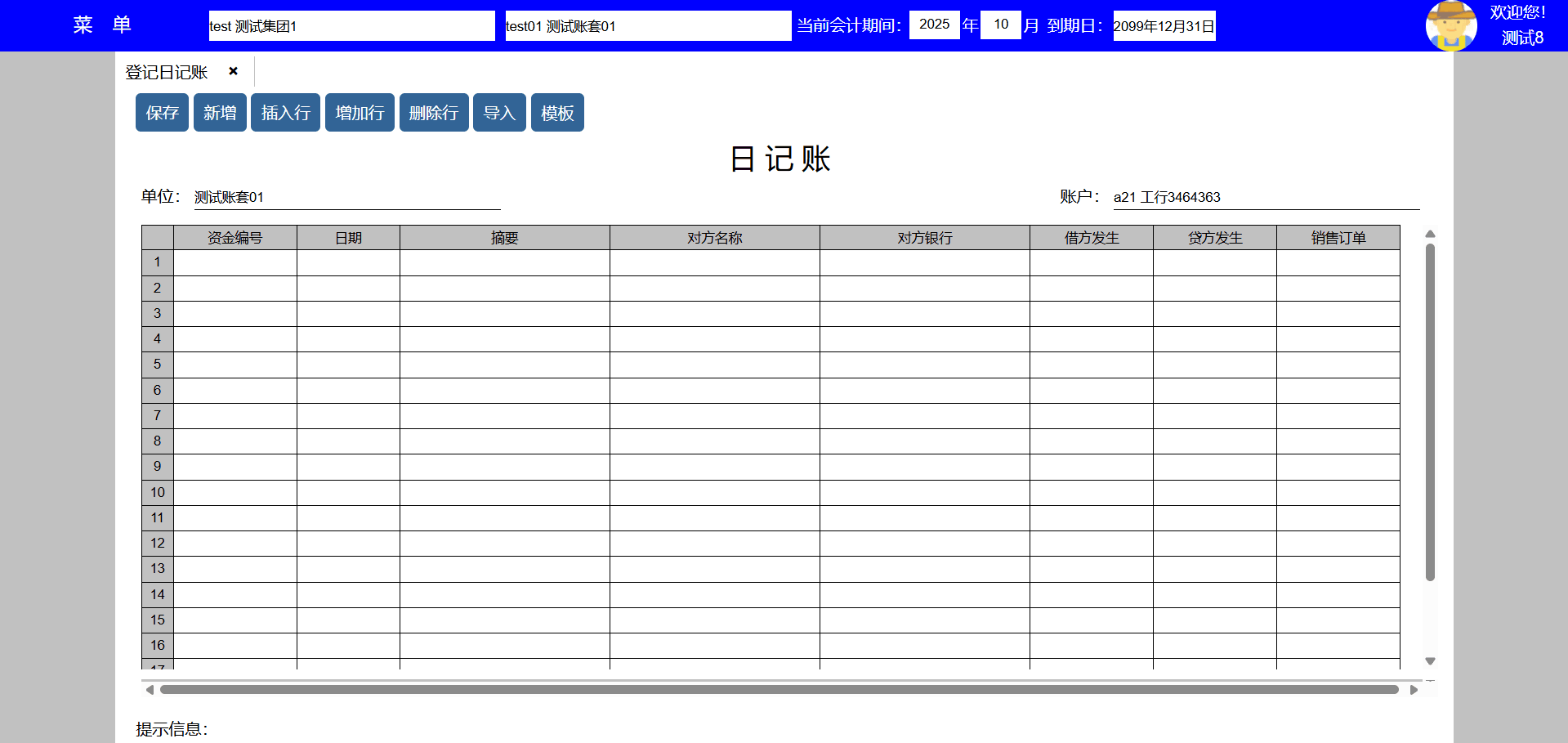Click the accounting period year field 2025
This screenshot has height=743, width=1568.
pos(934,25)
